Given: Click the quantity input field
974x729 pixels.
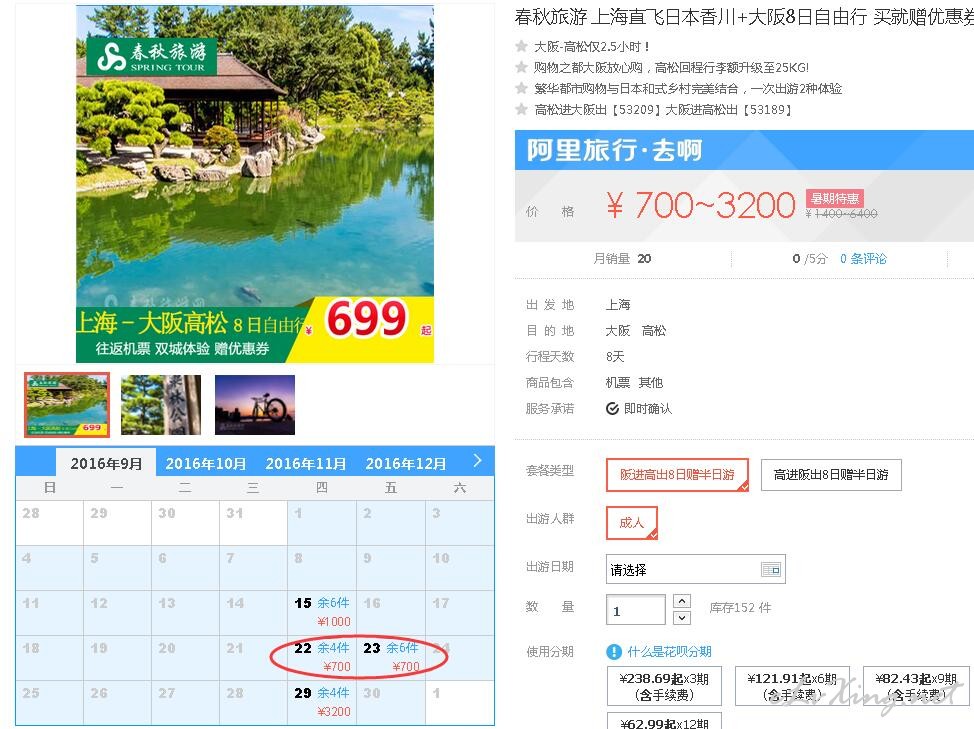Looking at the screenshot, I should pyautogui.click(x=635, y=610).
